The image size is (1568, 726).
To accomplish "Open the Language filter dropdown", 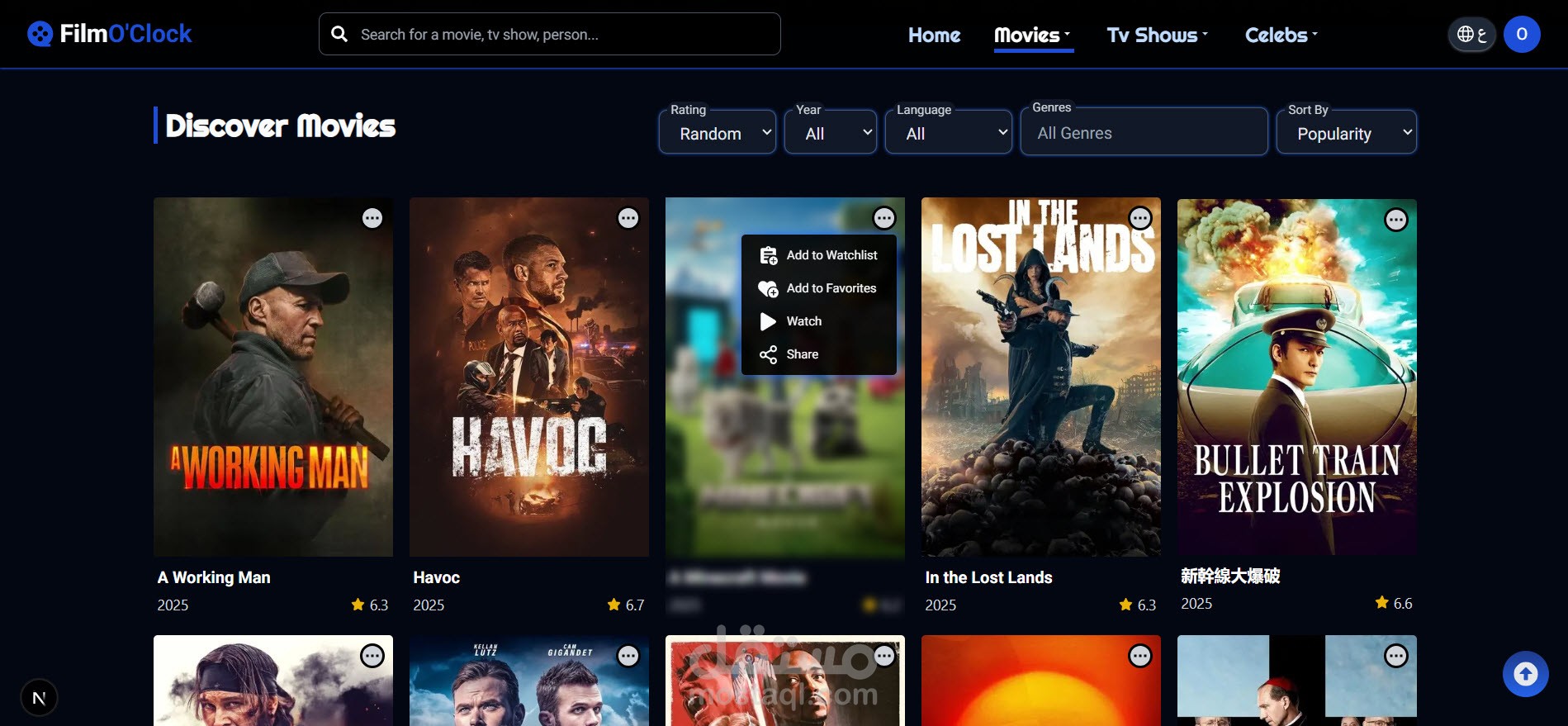I will point(949,133).
